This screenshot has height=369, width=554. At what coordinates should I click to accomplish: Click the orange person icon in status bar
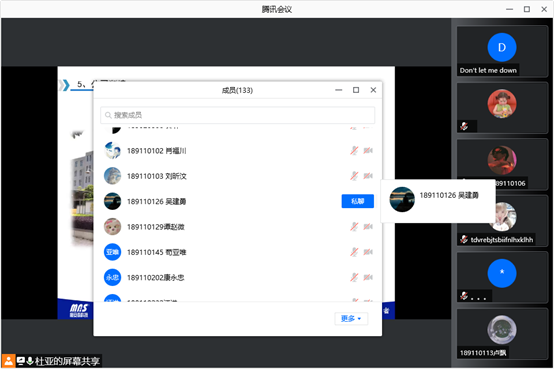8,361
